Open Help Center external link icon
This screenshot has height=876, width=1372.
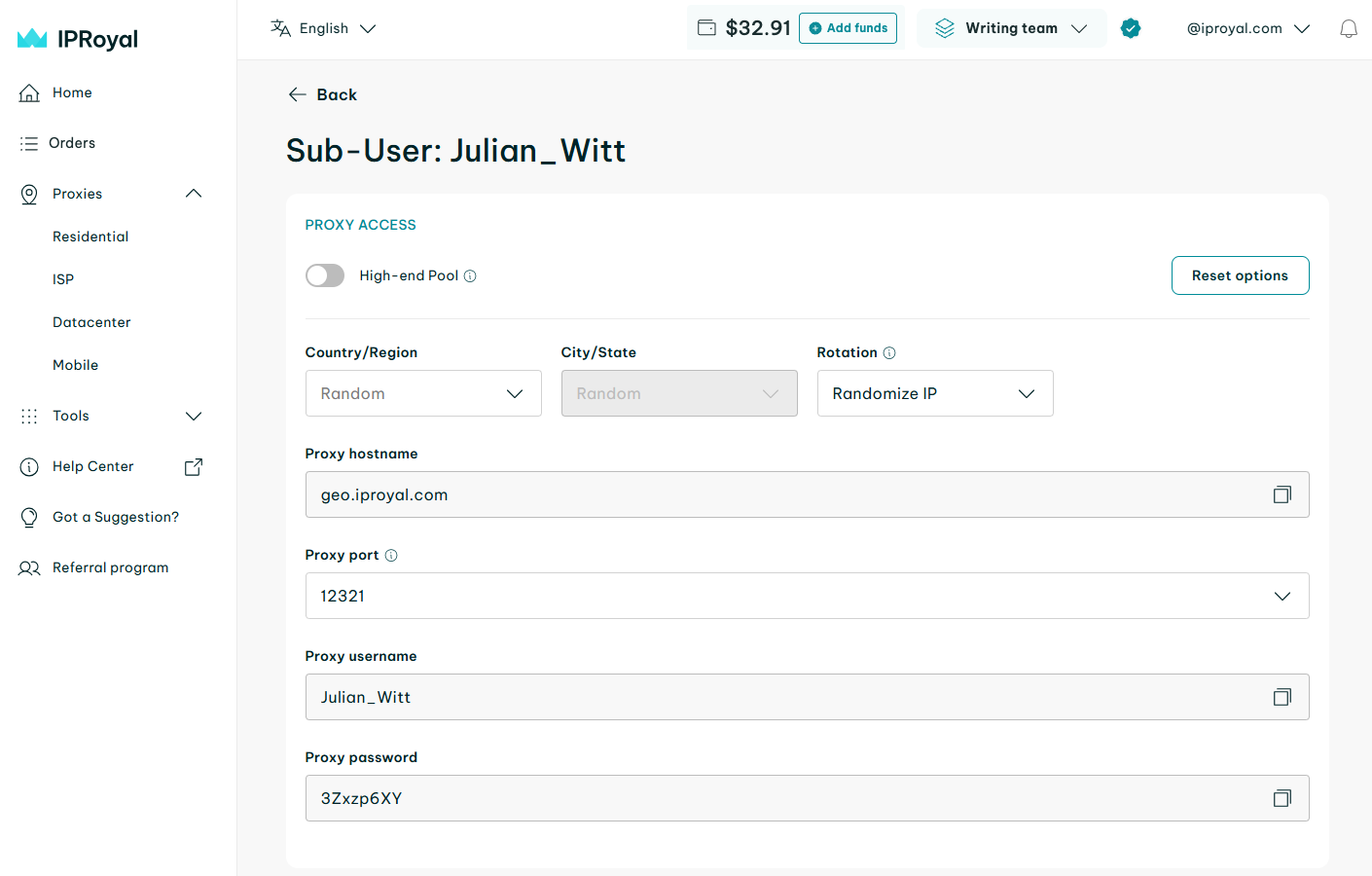(194, 466)
